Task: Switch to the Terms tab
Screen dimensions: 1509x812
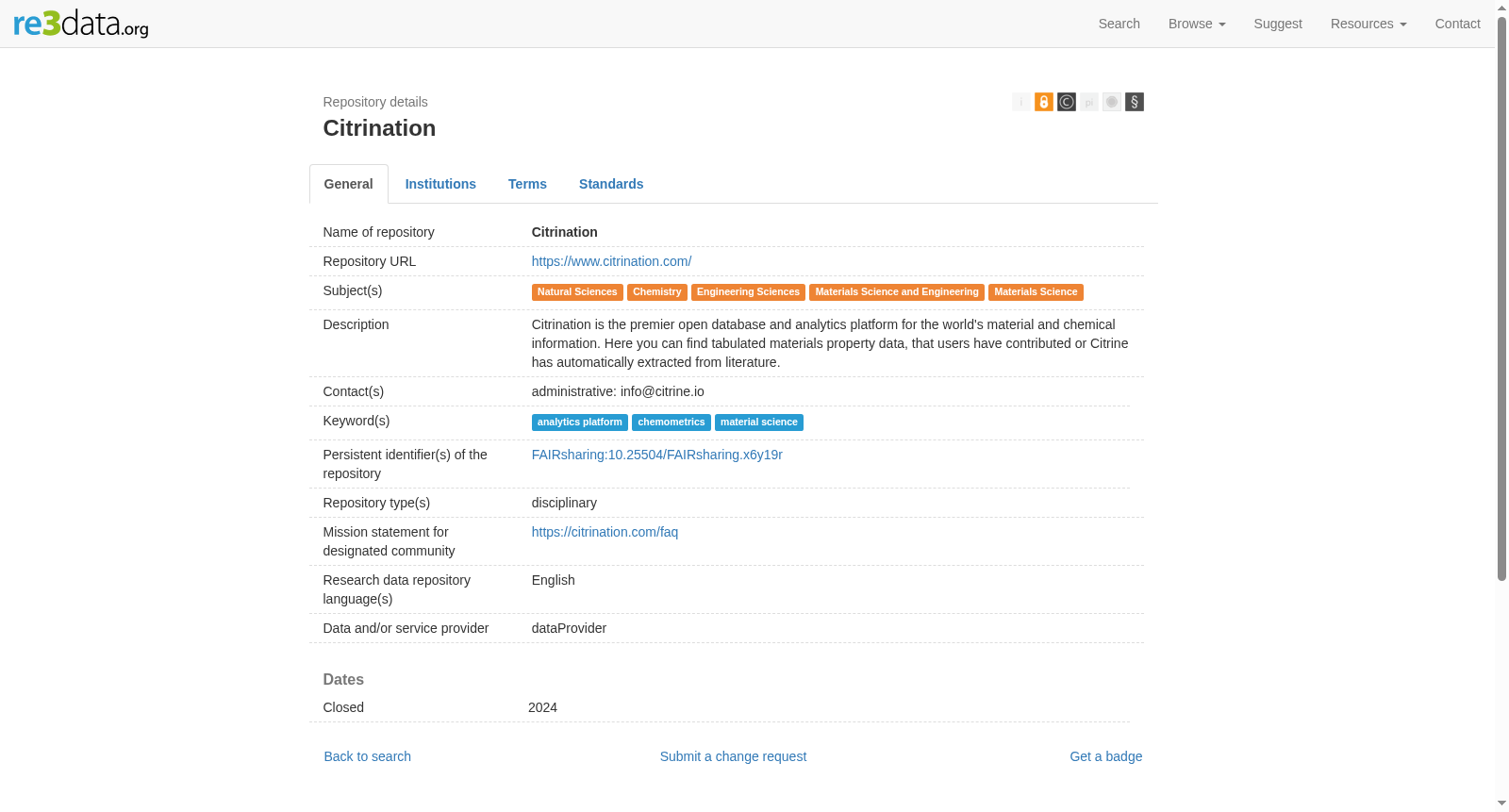Action: click(x=527, y=184)
